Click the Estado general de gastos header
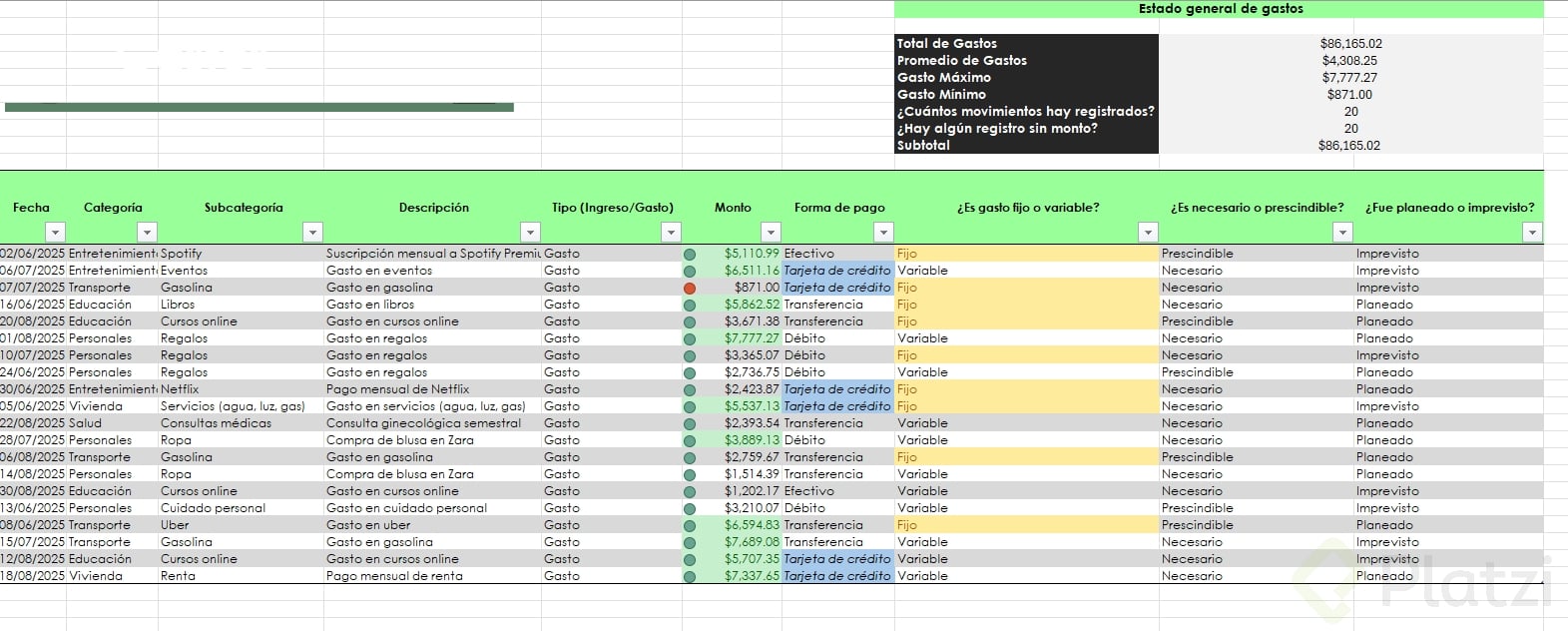1568x631 pixels. point(1220,9)
